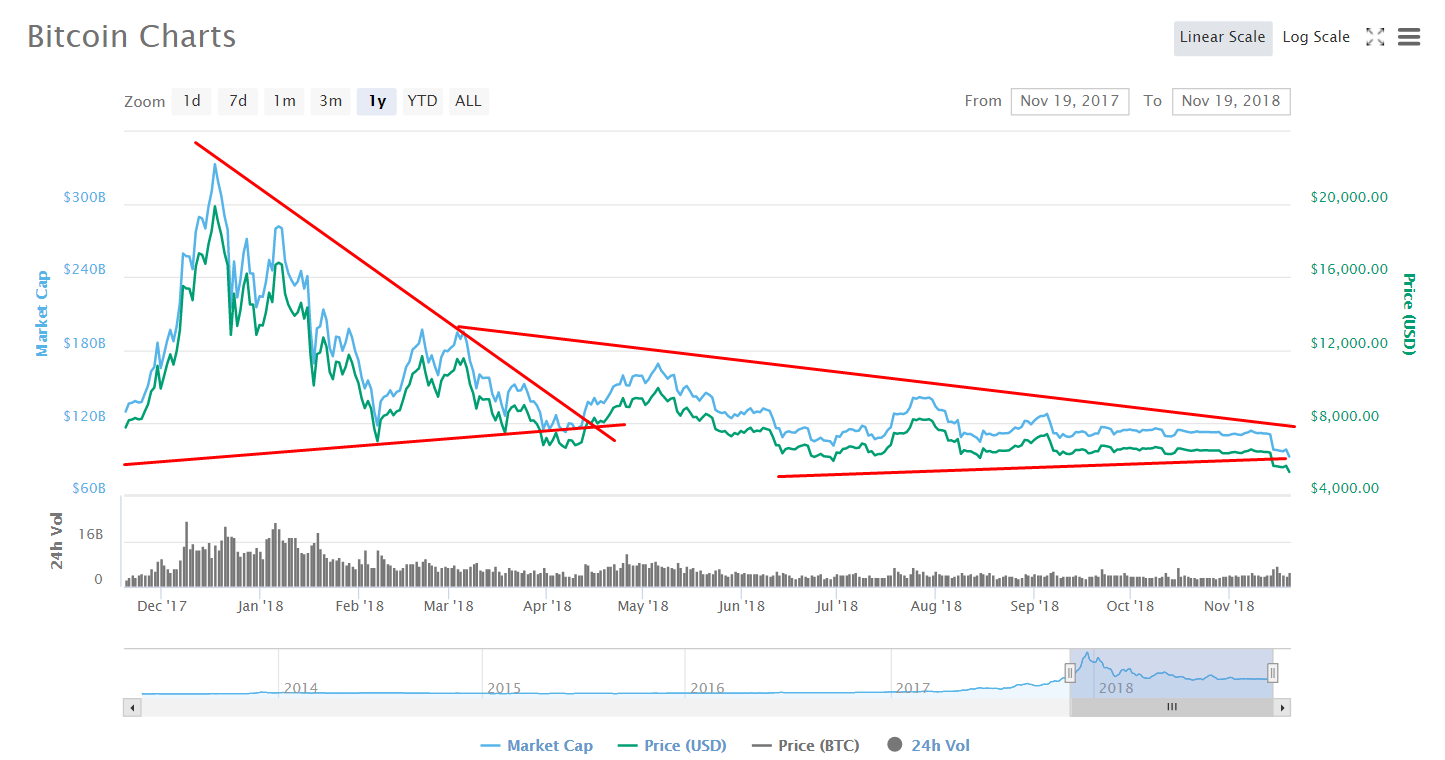
Task: Grab the navigator left range handle
Action: pos(1070,673)
